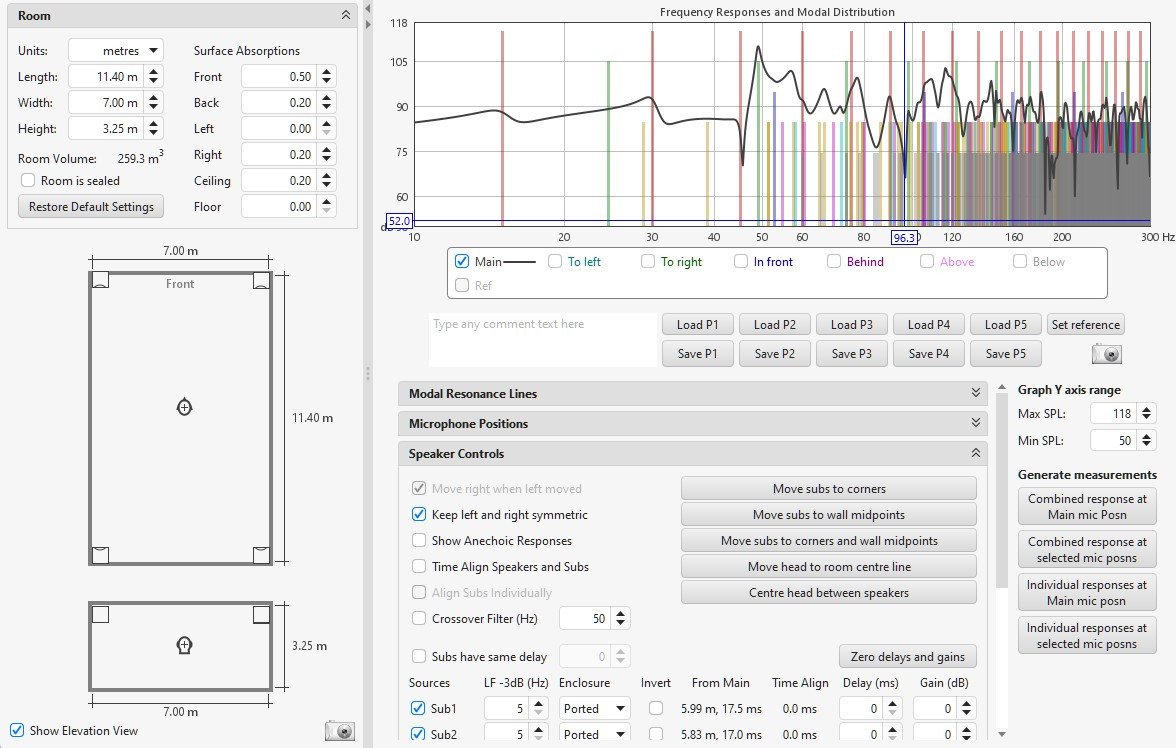Click the head icon in the elevation view
The image size is (1176, 748).
[x=183, y=645]
